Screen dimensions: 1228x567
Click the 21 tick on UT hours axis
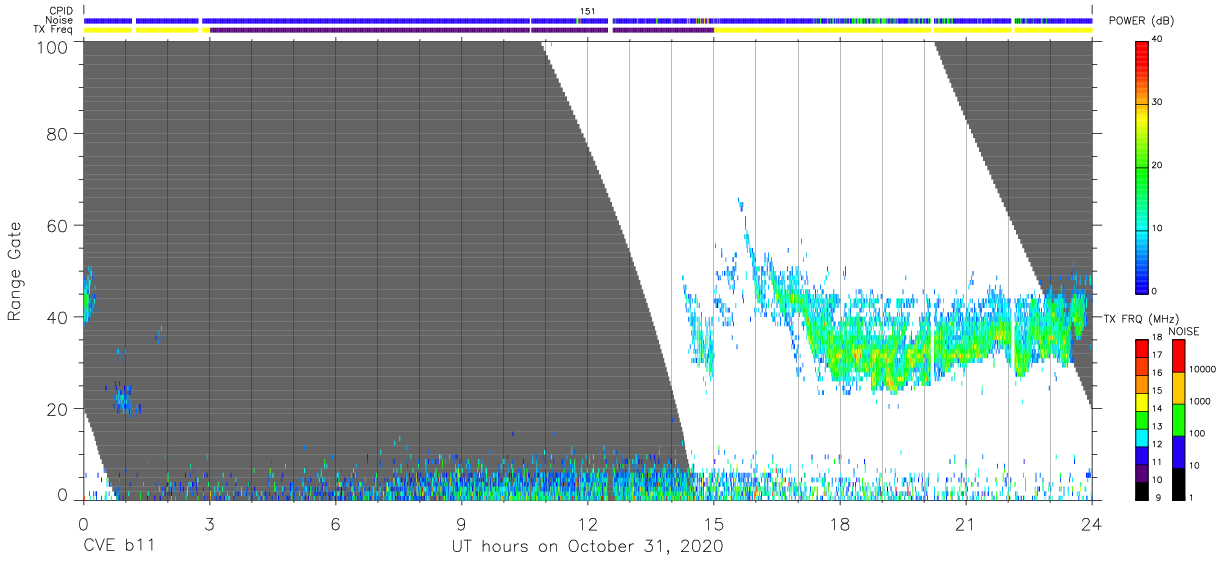point(966,523)
